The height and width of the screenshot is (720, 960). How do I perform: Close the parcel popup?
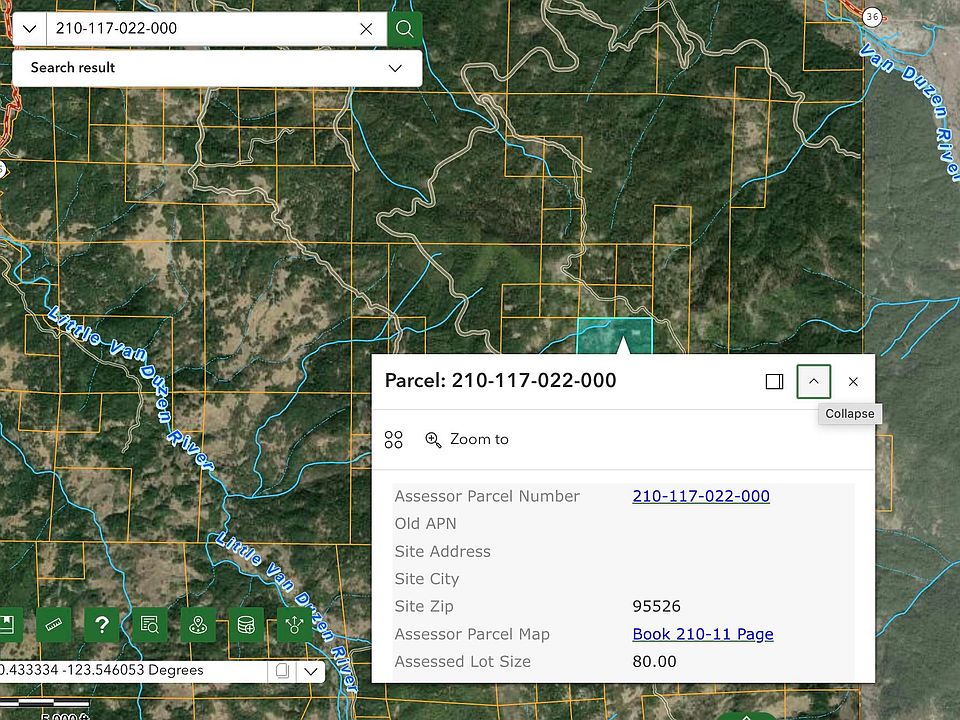[853, 381]
